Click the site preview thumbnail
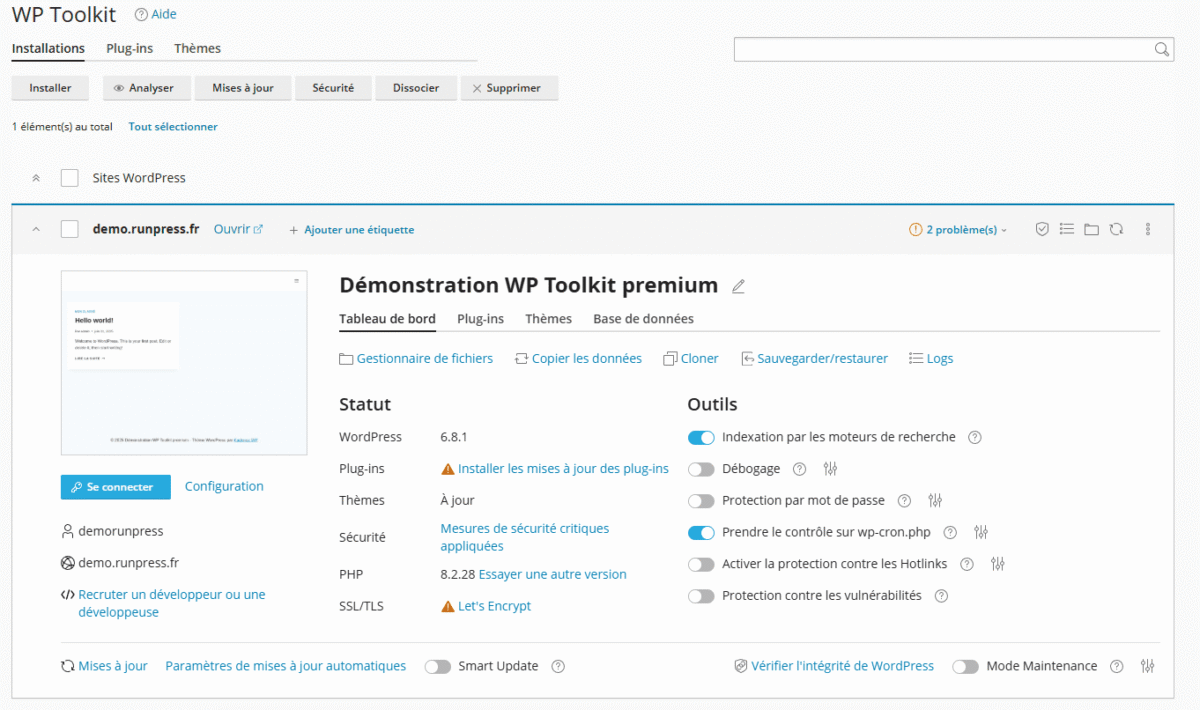Image resolution: width=1200 pixels, height=710 pixels. [184, 362]
